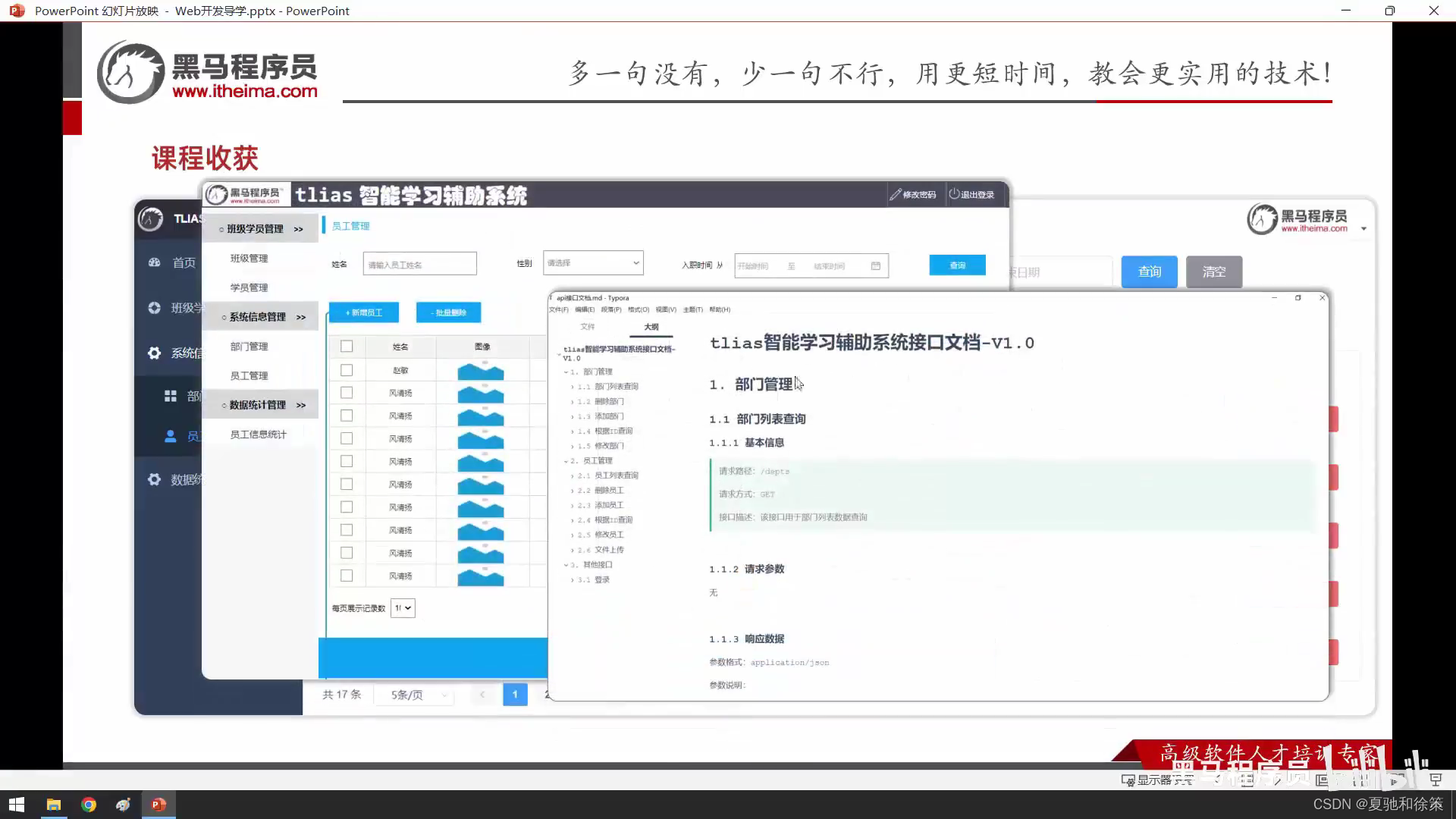Screen dimensions: 1456x819
Task: Click the 班级学 icon in dark sidebar
Action: [x=155, y=308]
